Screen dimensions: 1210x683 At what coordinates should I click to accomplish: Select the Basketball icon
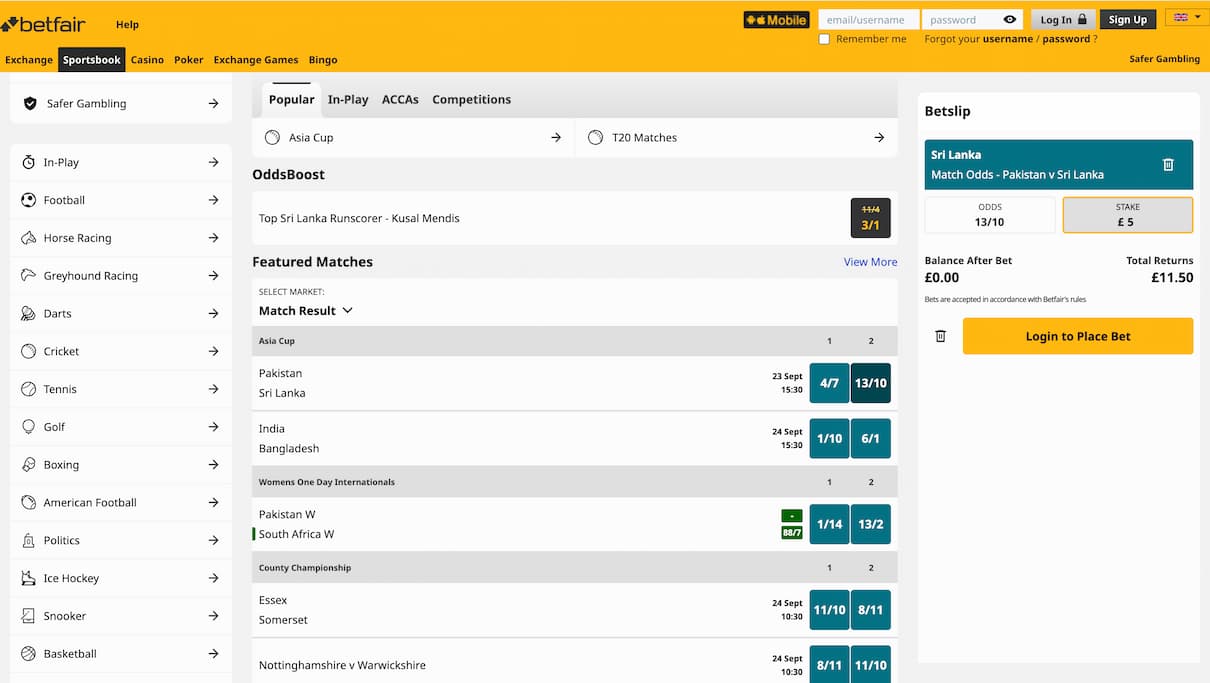[28, 654]
